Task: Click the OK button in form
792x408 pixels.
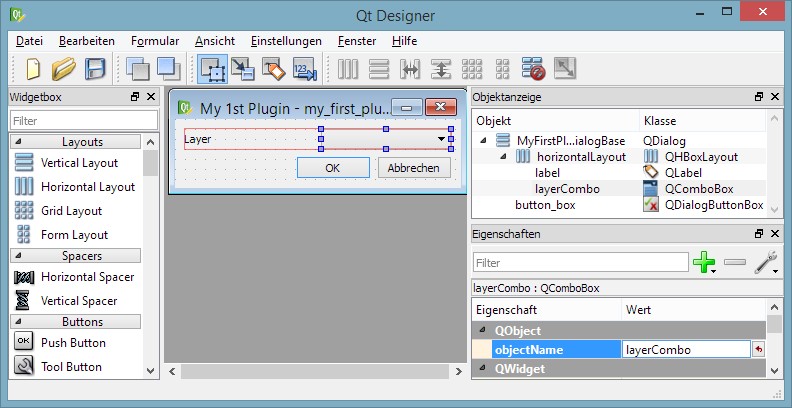Action: [x=333, y=168]
